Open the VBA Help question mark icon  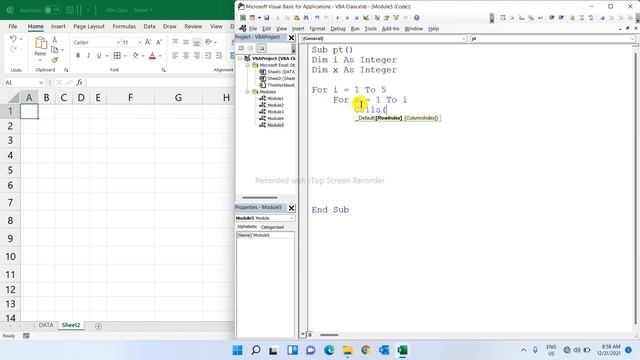pos(416,18)
